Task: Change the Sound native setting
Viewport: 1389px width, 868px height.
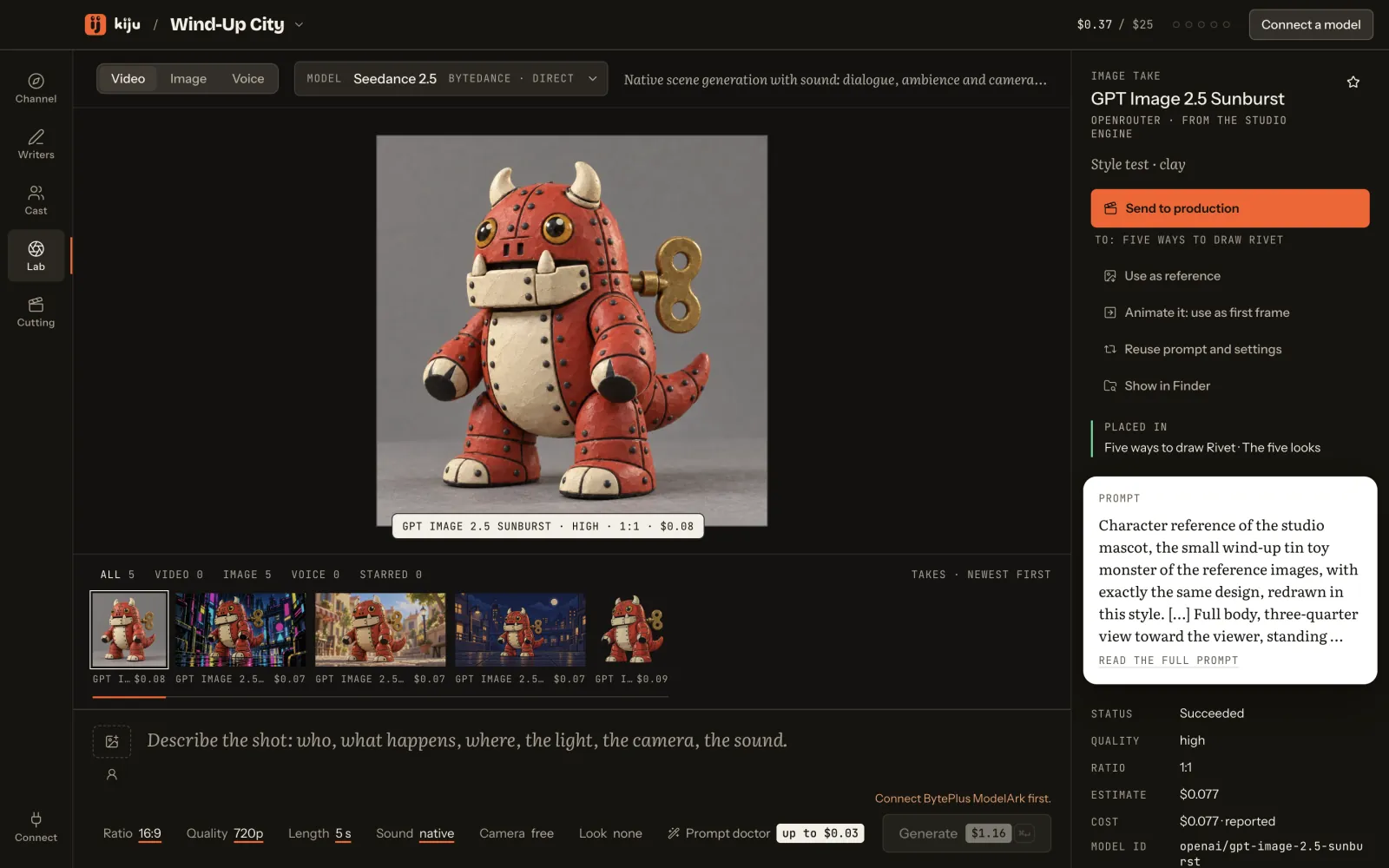Action: click(x=415, y=833)
